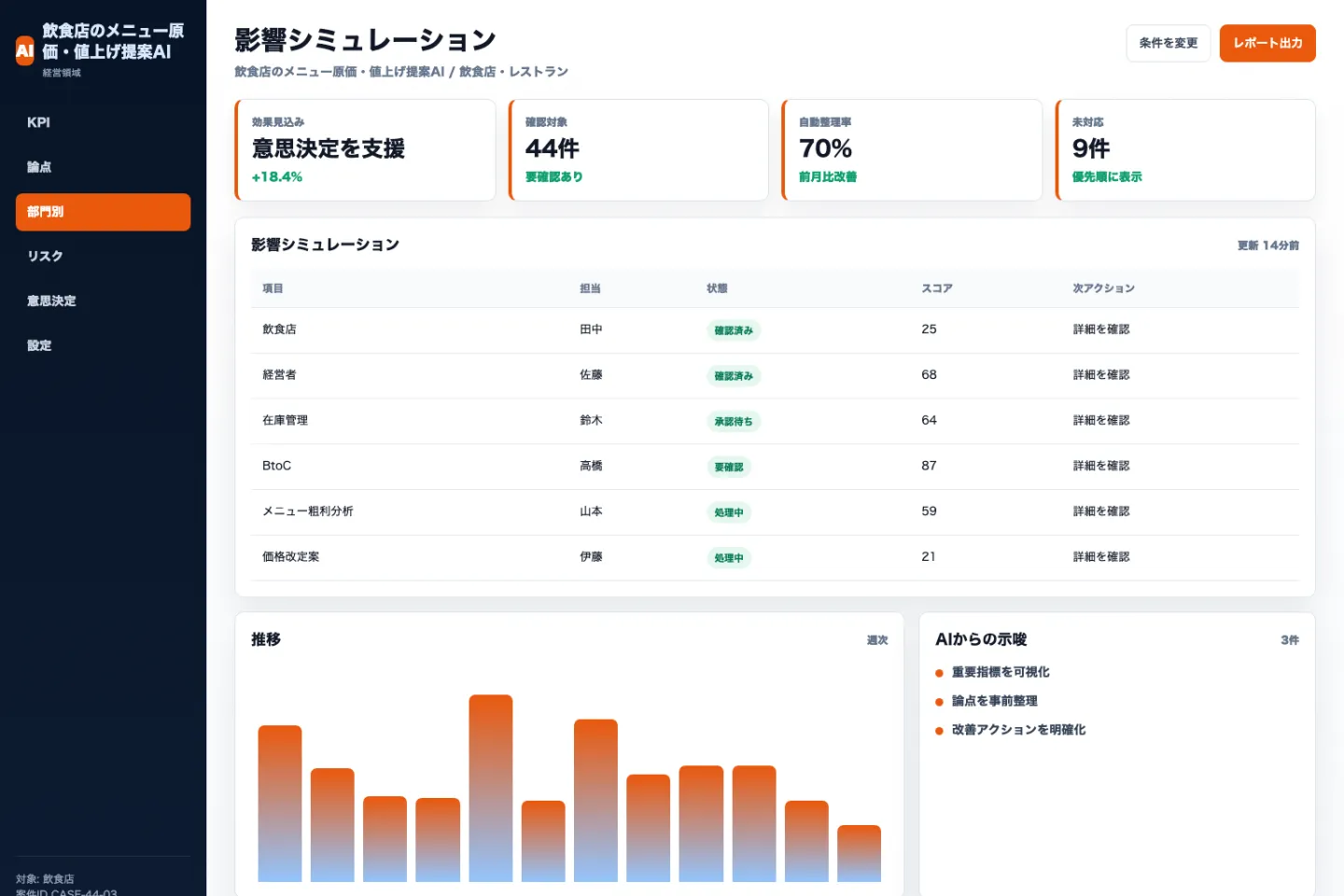Click 処理中 badge in メニュー粗利分析 row
This screenshot has height=896, width=1344.
(x=729, y=512)
